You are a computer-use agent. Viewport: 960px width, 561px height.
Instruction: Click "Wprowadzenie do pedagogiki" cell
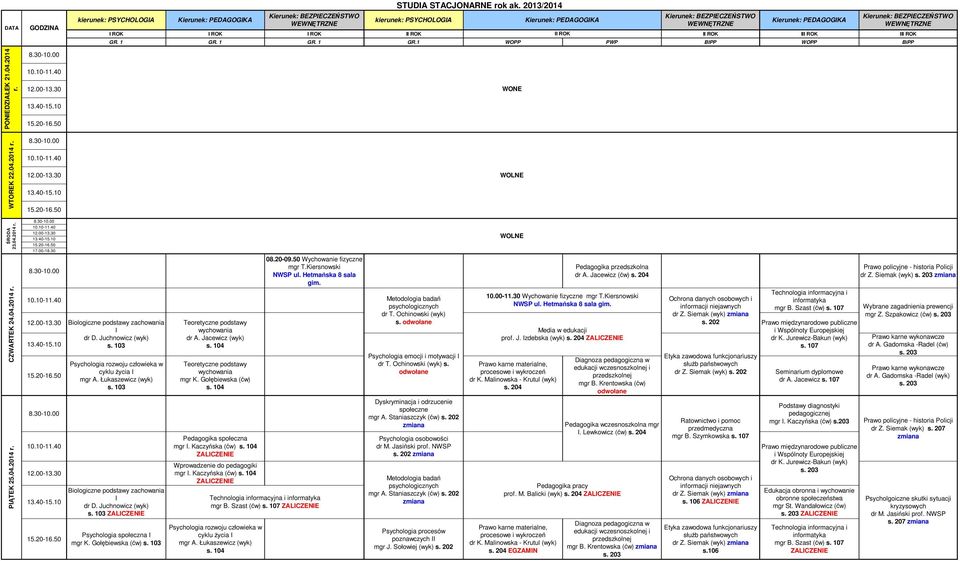215,473
